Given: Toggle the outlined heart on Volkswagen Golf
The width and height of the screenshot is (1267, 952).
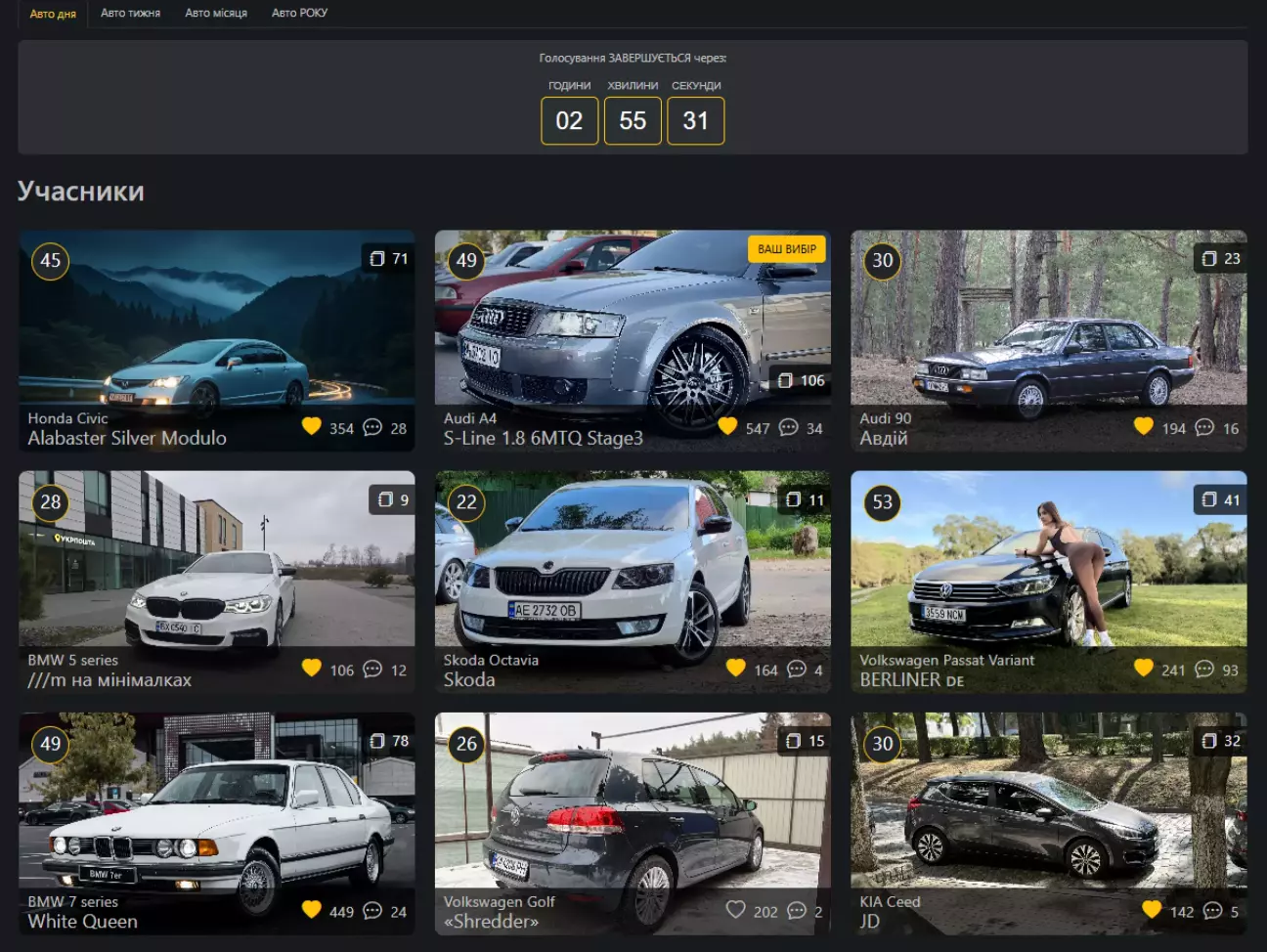Looking at the screenshot, I should pyautogui.click(x=735, y=910).
